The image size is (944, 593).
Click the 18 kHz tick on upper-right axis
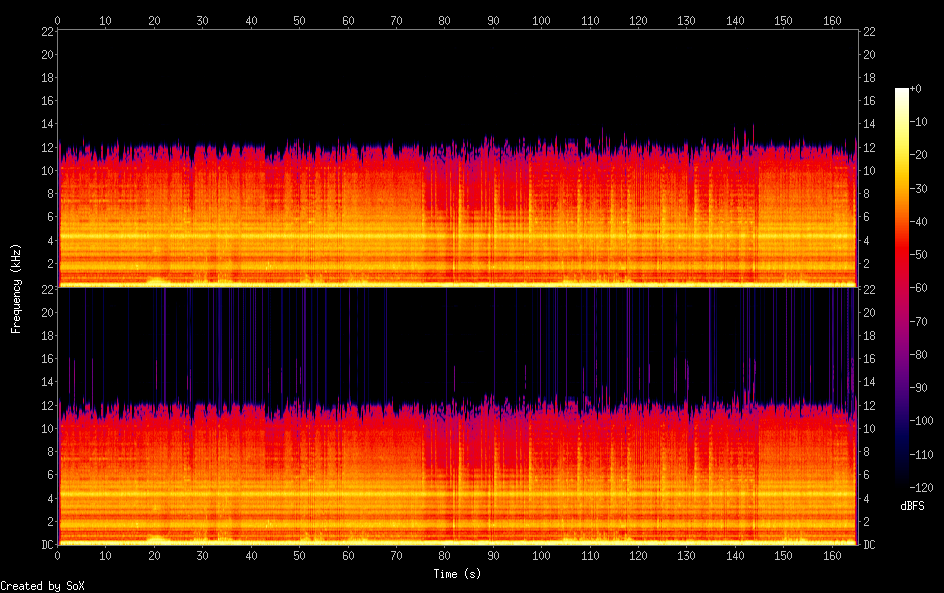(869, 78)
